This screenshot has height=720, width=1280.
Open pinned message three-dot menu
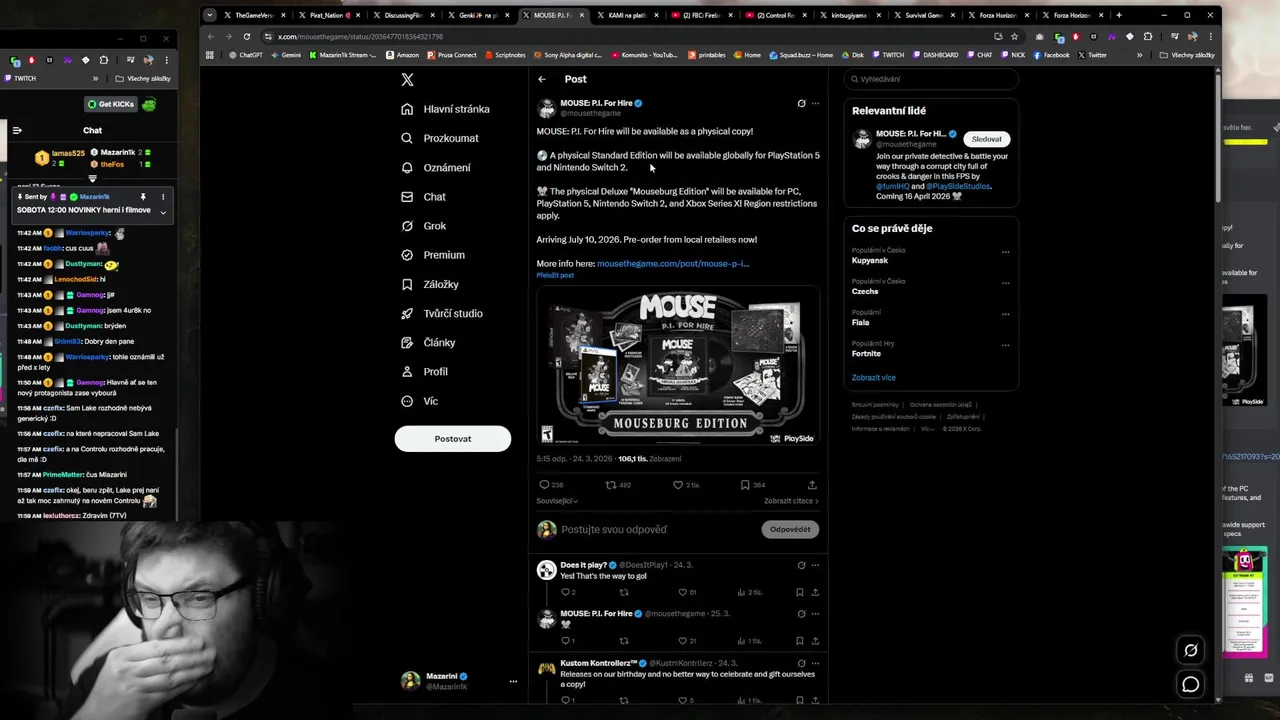click(163, 197)
